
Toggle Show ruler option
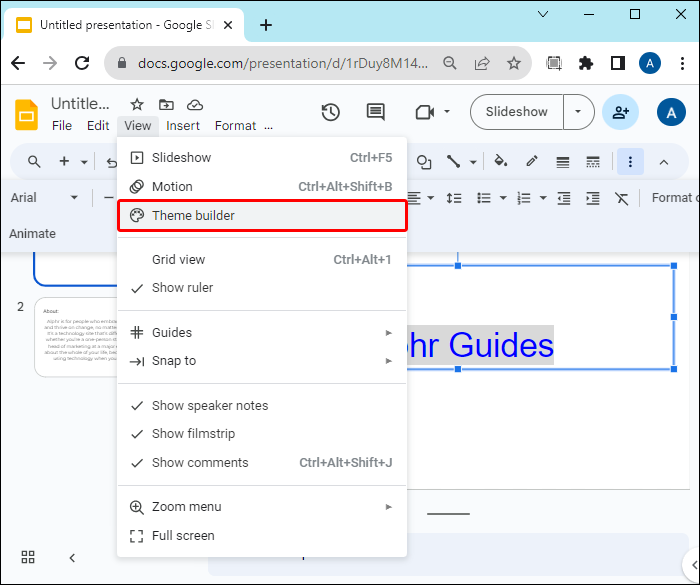tap(262, 288)
